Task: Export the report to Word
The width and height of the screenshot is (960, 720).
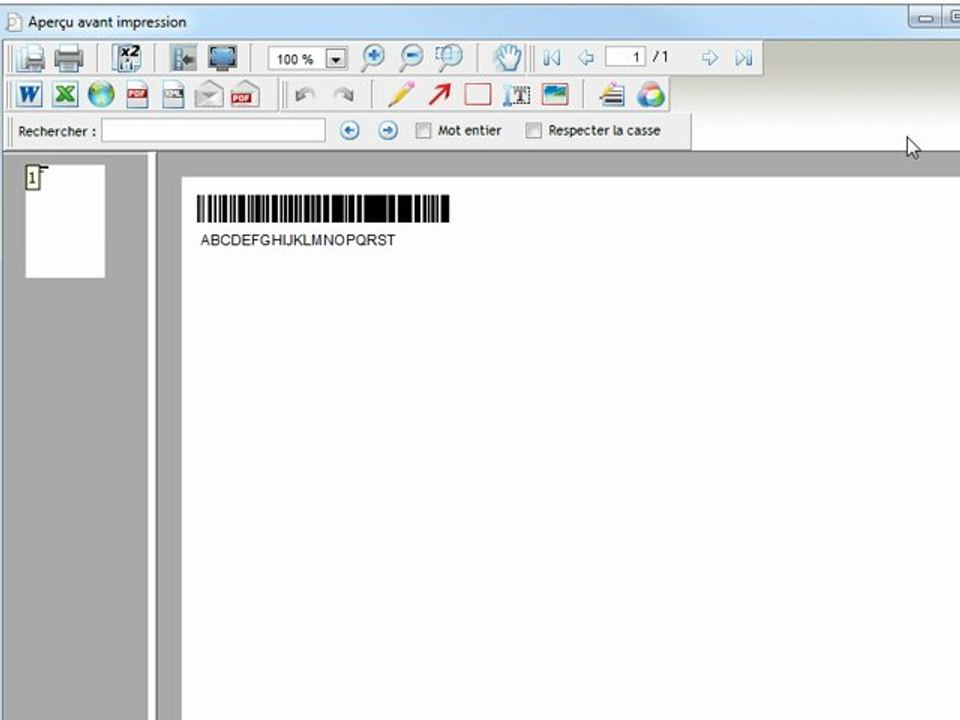Action: click(x=29, y=95)
